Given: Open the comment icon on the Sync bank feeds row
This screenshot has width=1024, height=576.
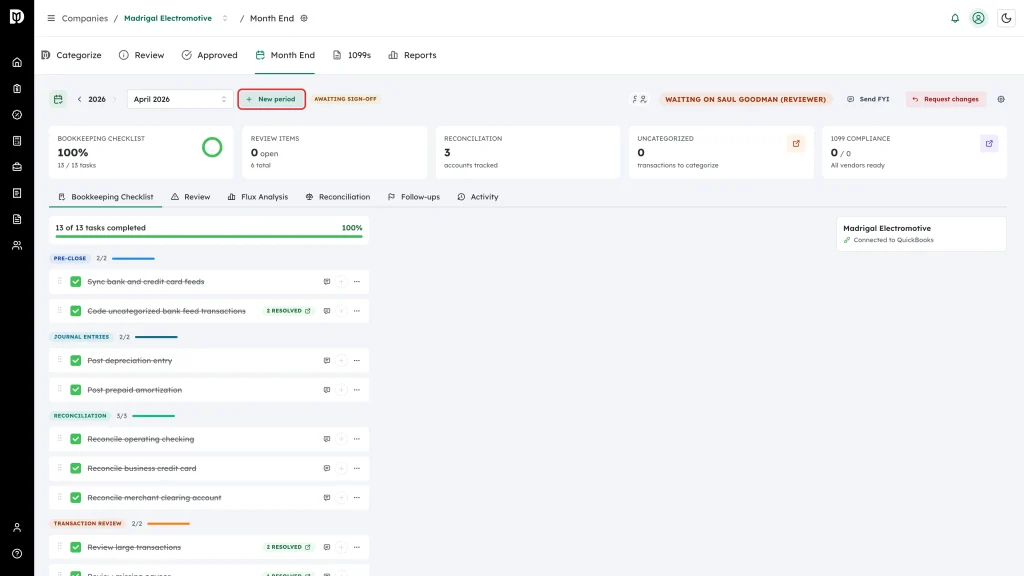Looking at the screenshot, I should pyautogui.click(x=327, y=281).
